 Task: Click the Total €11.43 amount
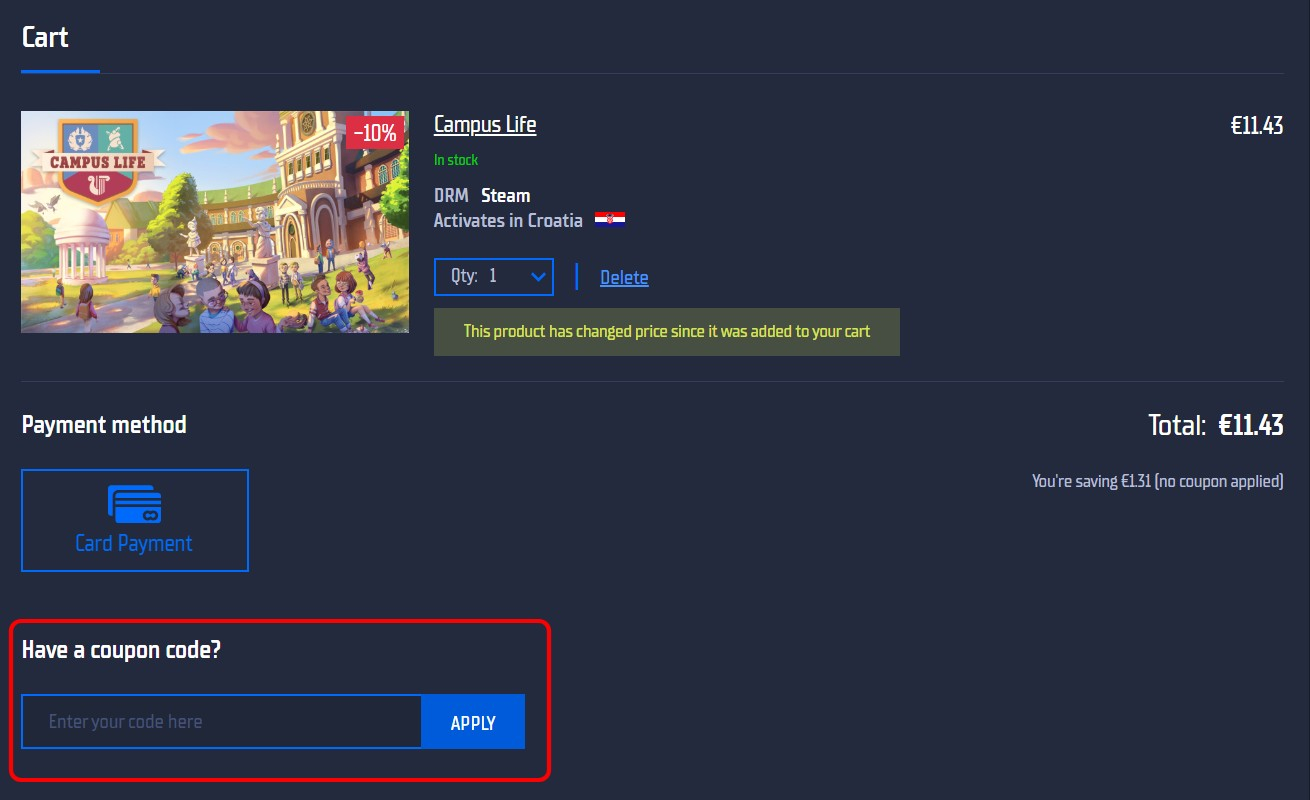pos(1250,425)
